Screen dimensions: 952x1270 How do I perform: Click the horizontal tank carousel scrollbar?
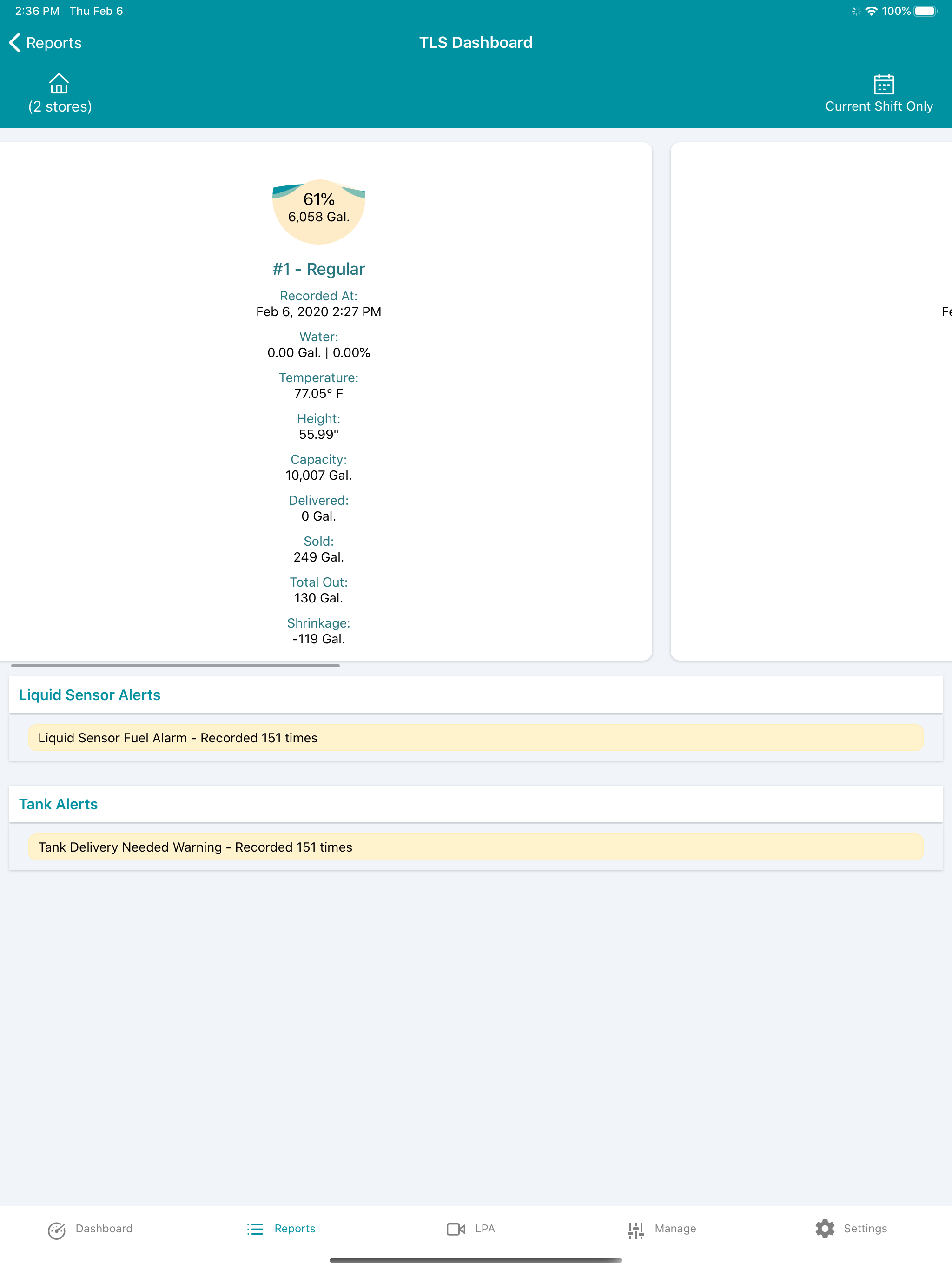click(x=175, y=665)
